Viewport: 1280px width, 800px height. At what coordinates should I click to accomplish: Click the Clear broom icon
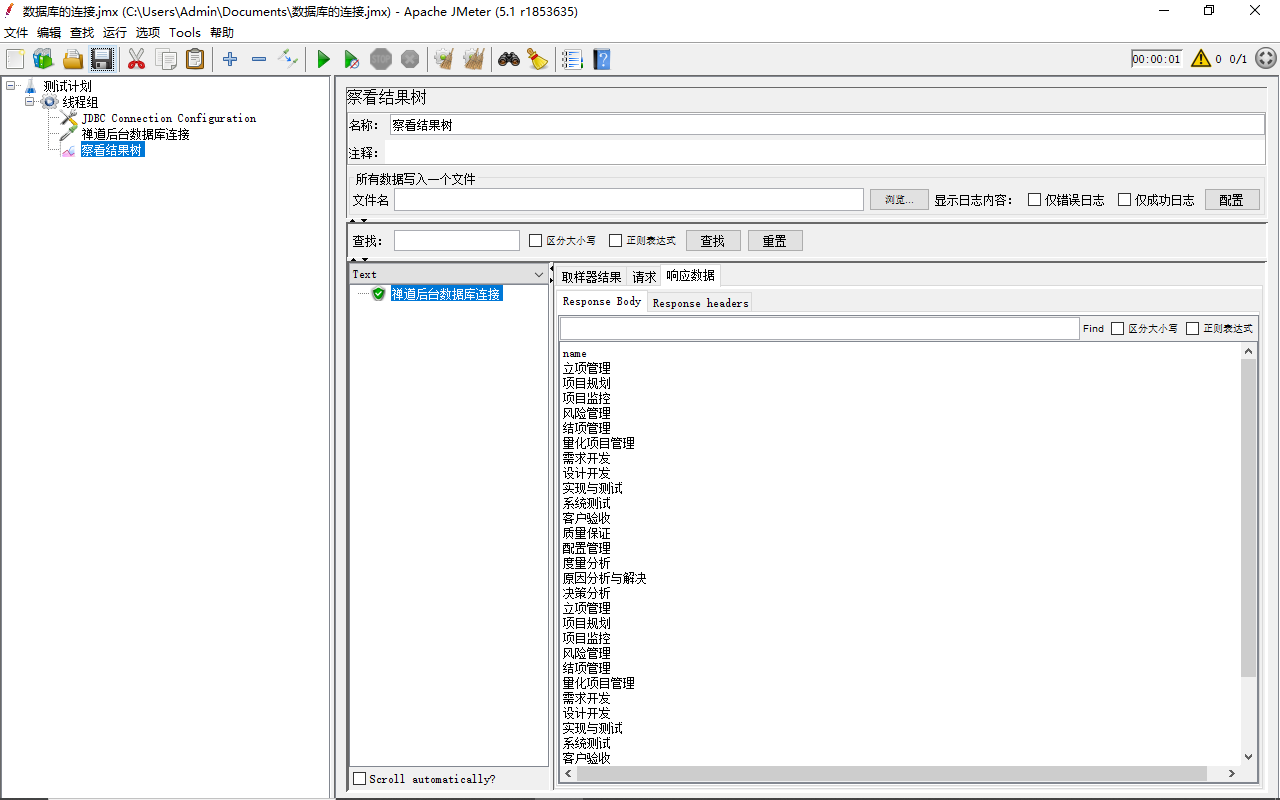(444, 59)
